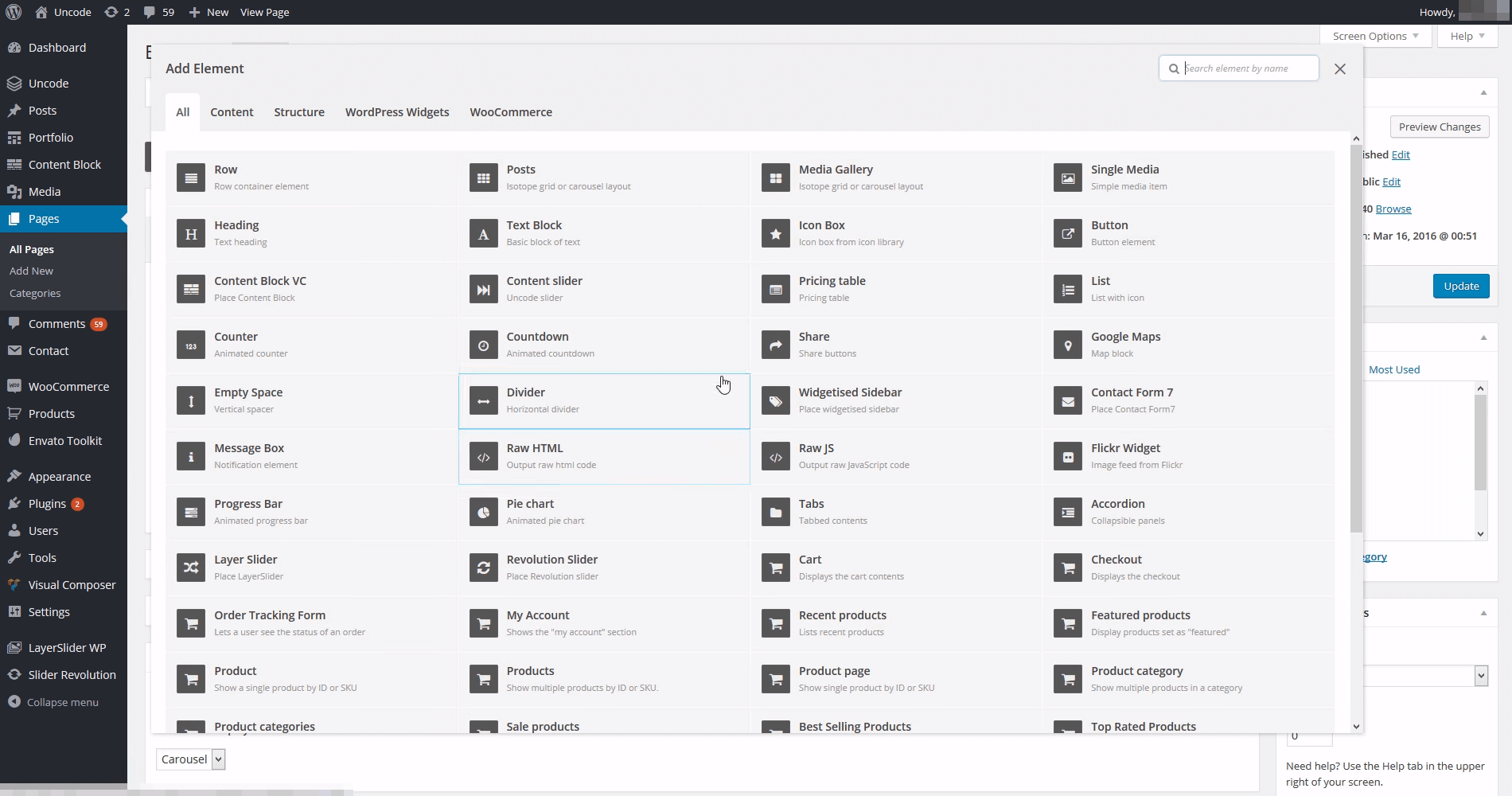Add a horizontal Divider element
This screenshot has width=1512, height=796.
coord(604,401)
